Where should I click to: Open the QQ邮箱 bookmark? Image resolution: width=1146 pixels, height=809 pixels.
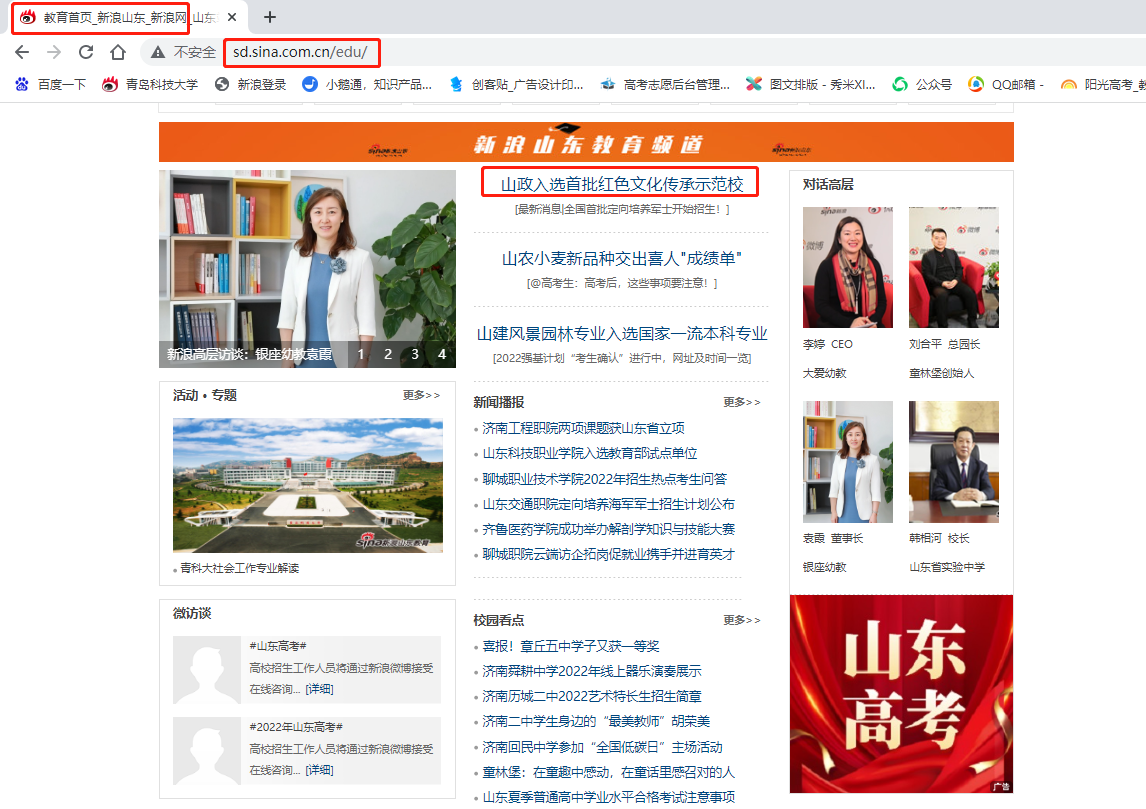1006,84
